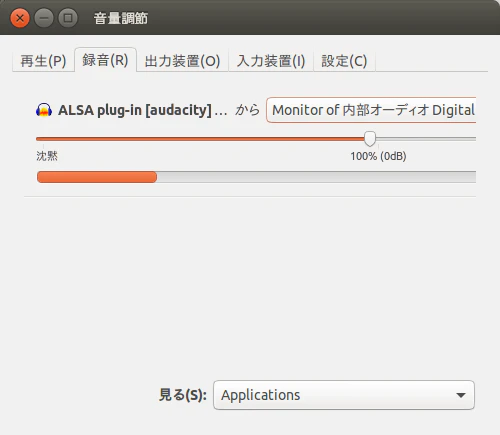The height and width of the screenshot is (435, 500).
Task: Click the ALSA plug-in [audacity] stream label
Action: 143,110
